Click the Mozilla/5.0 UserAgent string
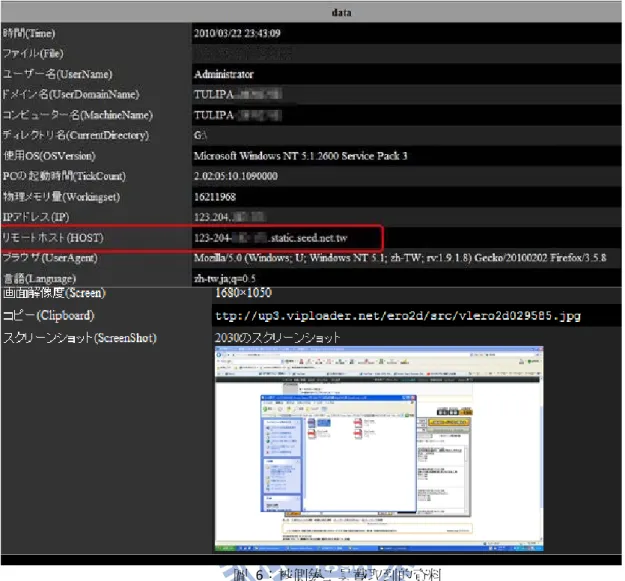The width and height of the screenshot is (625, 581). tap(400, 258)
